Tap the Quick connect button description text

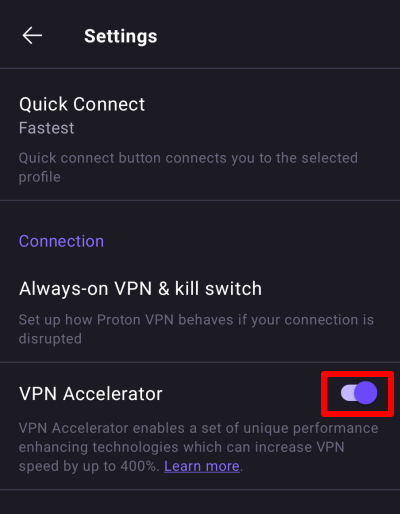tap(188, 167)
